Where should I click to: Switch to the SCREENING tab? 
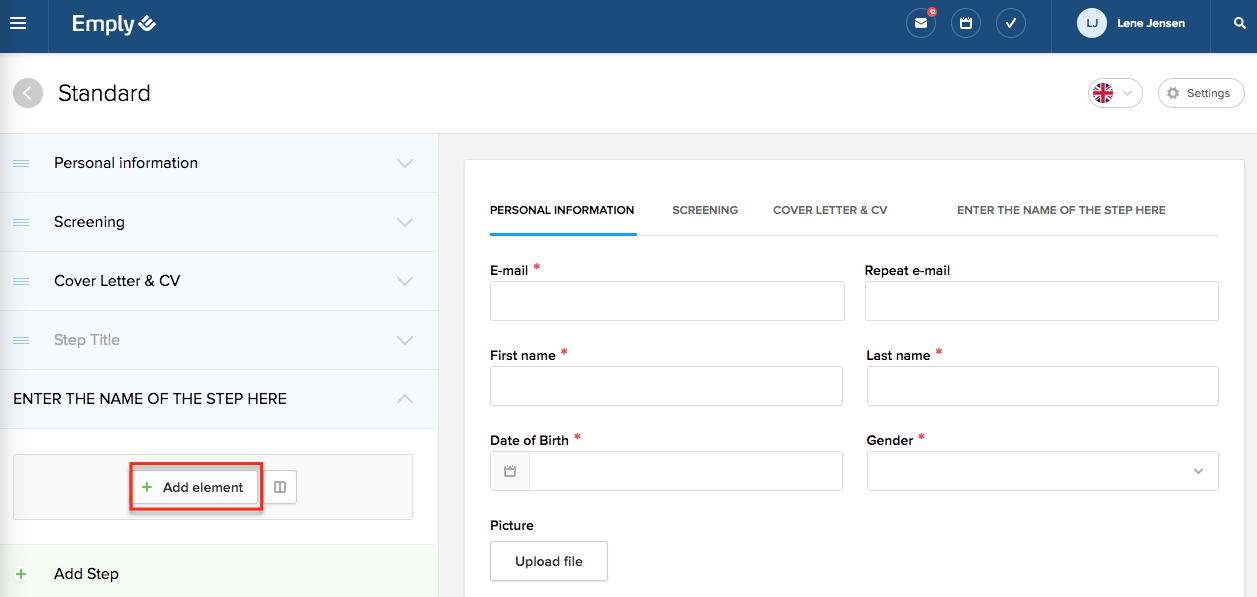pos(705,210)
